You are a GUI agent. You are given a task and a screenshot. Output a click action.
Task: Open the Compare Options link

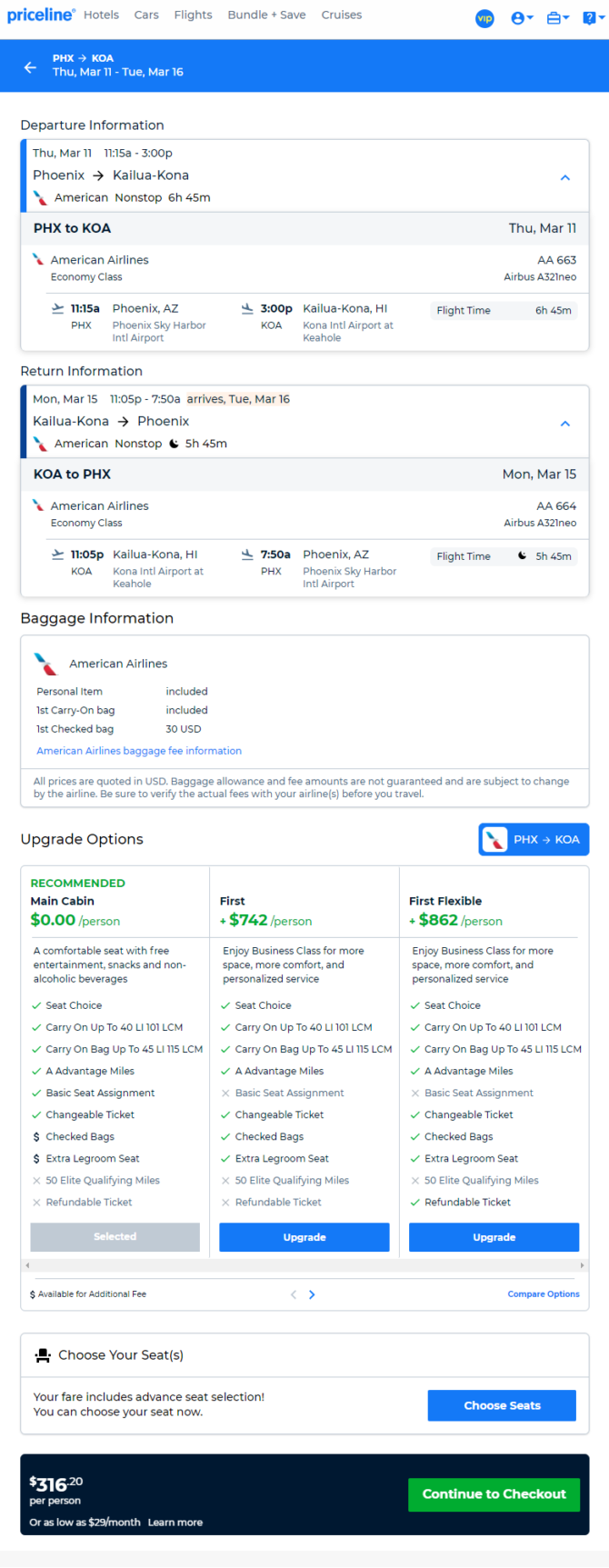pos(544,1294)
